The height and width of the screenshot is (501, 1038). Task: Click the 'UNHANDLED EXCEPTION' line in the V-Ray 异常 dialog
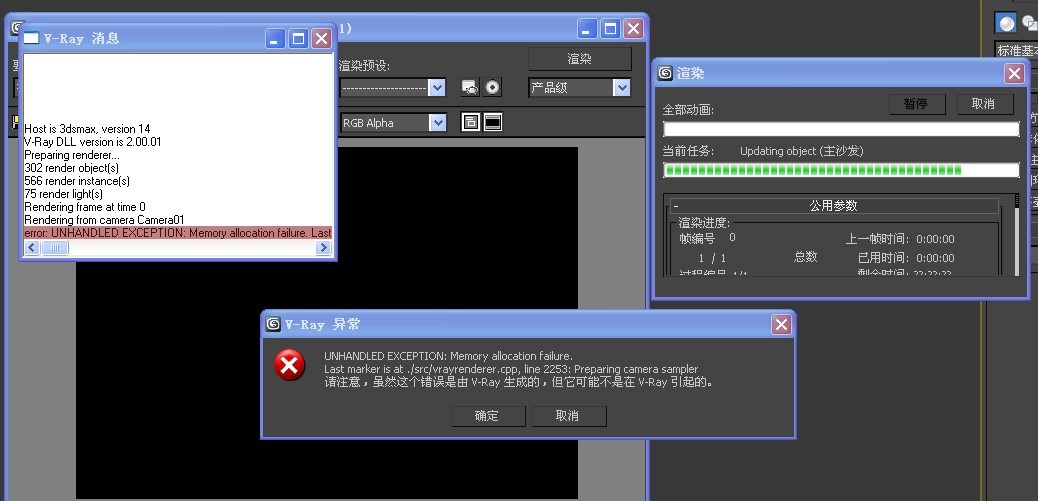click(x=448, y=356)
